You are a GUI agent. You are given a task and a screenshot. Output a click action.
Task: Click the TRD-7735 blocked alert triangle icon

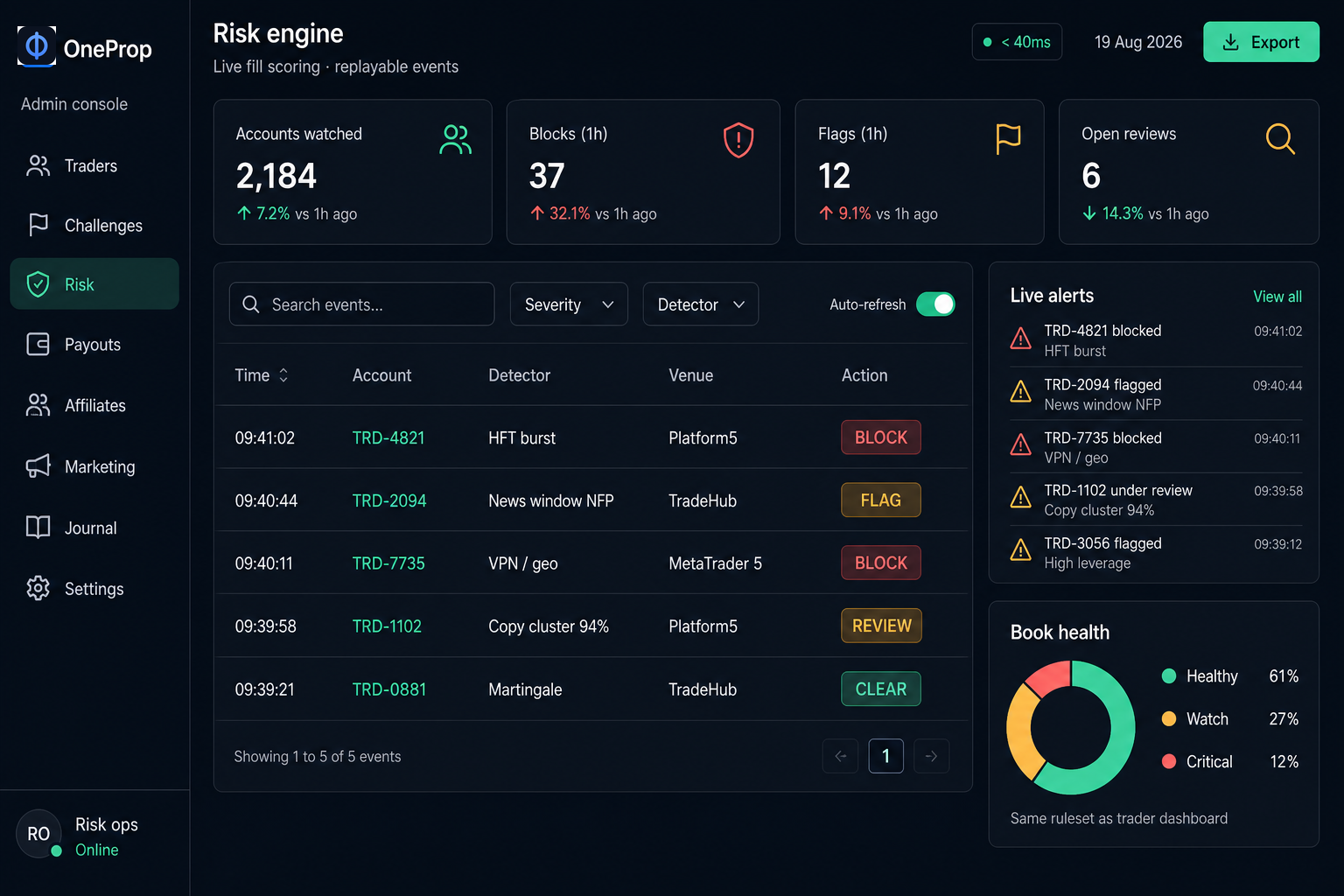tap(1020, 445)
